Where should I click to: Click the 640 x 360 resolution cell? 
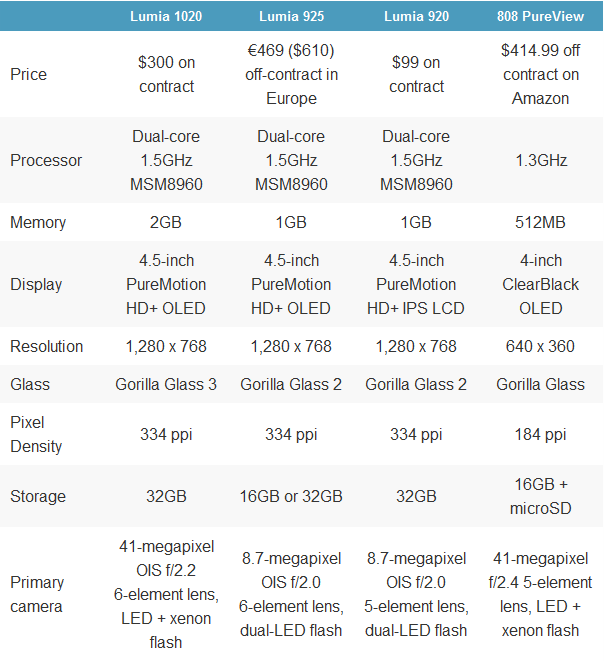540,347
